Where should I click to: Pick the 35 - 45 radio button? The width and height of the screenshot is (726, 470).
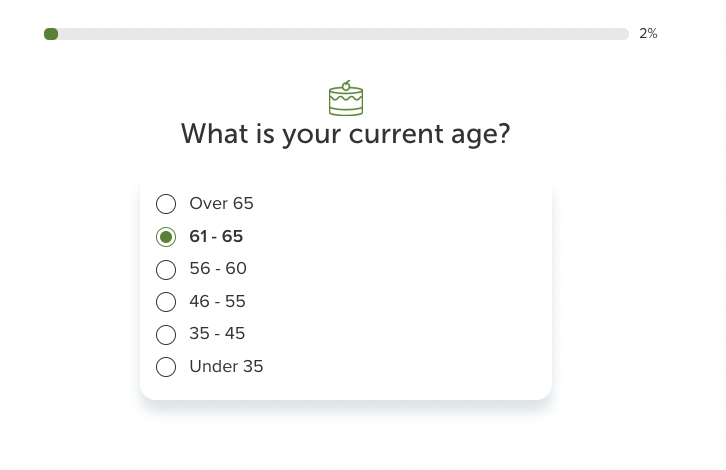coord(166,334)
